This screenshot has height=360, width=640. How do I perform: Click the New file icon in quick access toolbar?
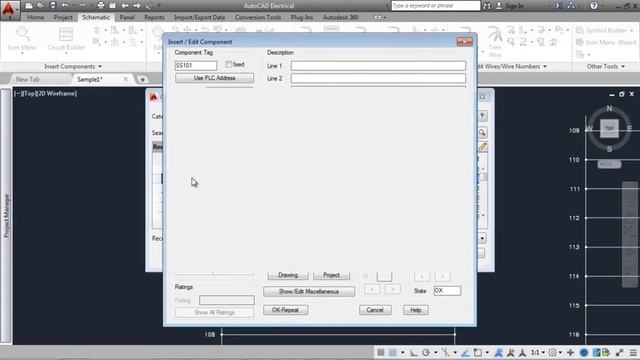[x=29, y=6]
